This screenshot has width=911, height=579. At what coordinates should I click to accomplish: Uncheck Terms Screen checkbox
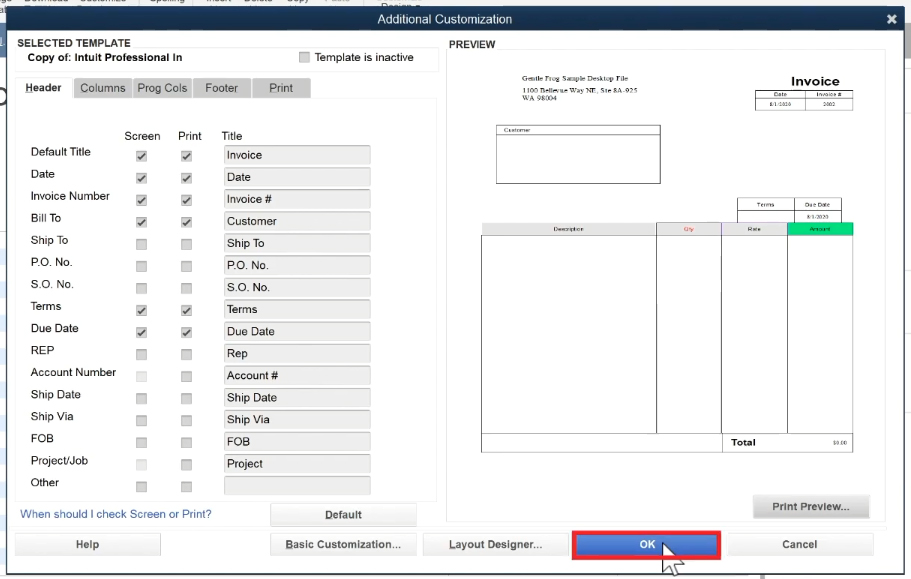click(x=141, y=310)
